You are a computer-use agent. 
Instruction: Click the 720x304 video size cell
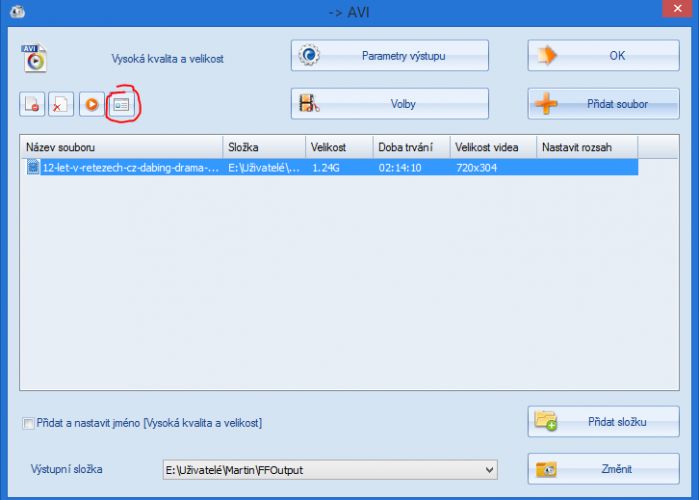476,168
